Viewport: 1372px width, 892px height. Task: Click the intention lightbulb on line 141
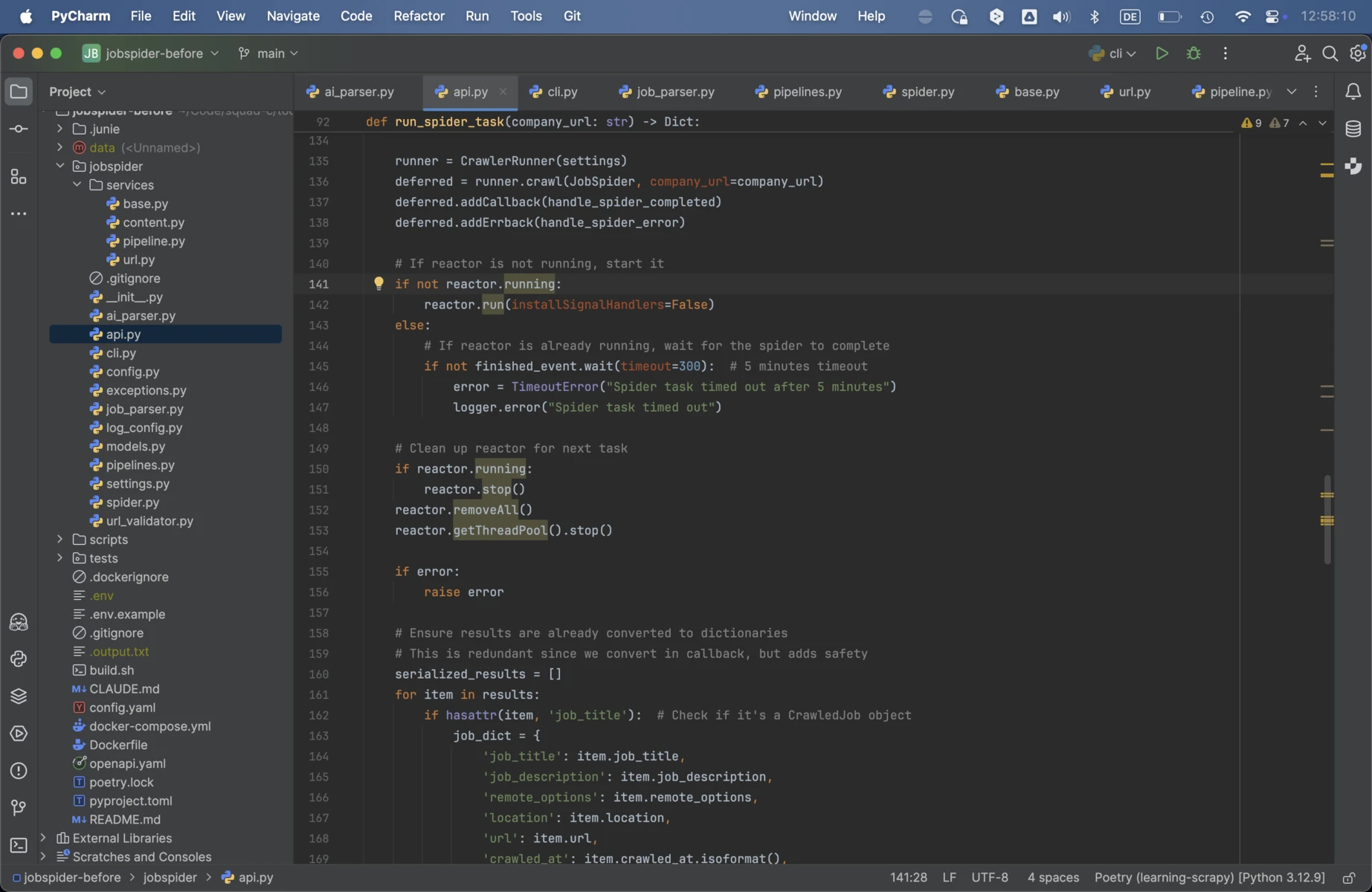[379, 283]
